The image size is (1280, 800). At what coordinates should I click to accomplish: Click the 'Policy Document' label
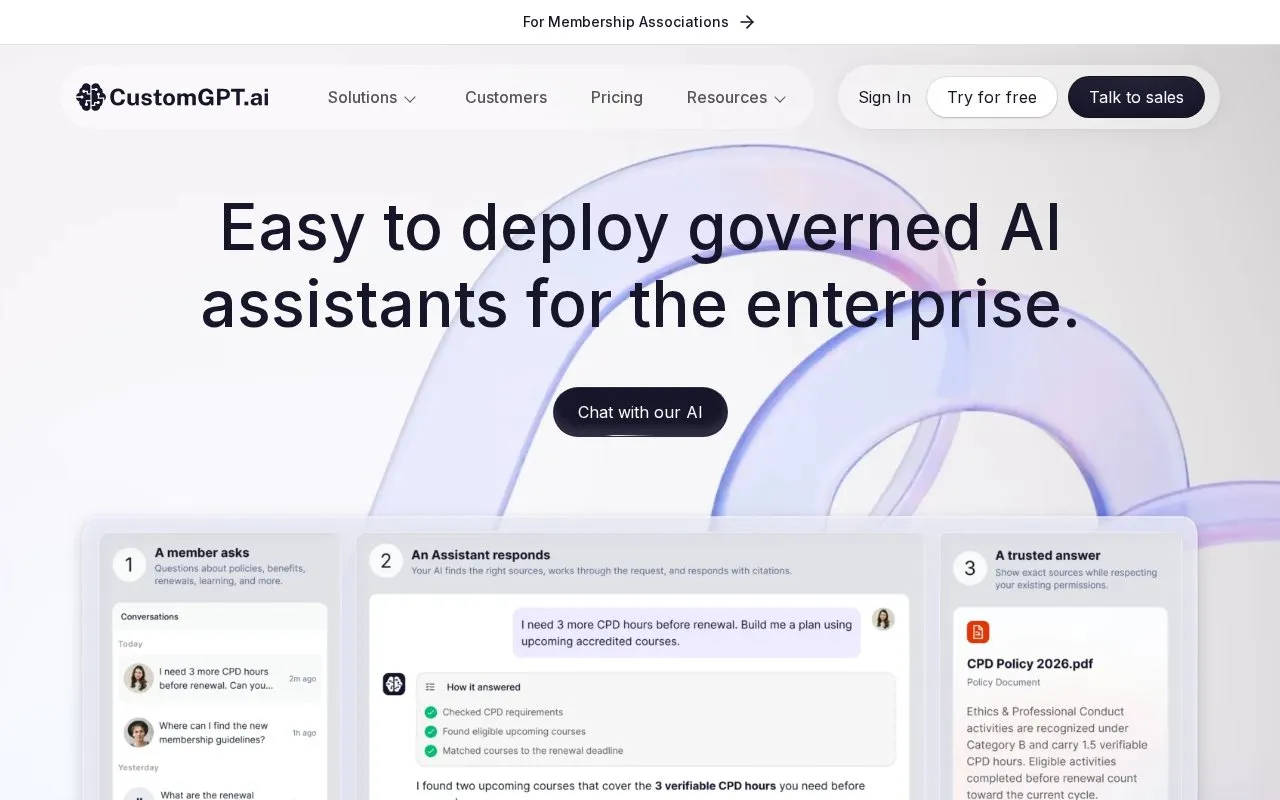[x=1004, y=682]
